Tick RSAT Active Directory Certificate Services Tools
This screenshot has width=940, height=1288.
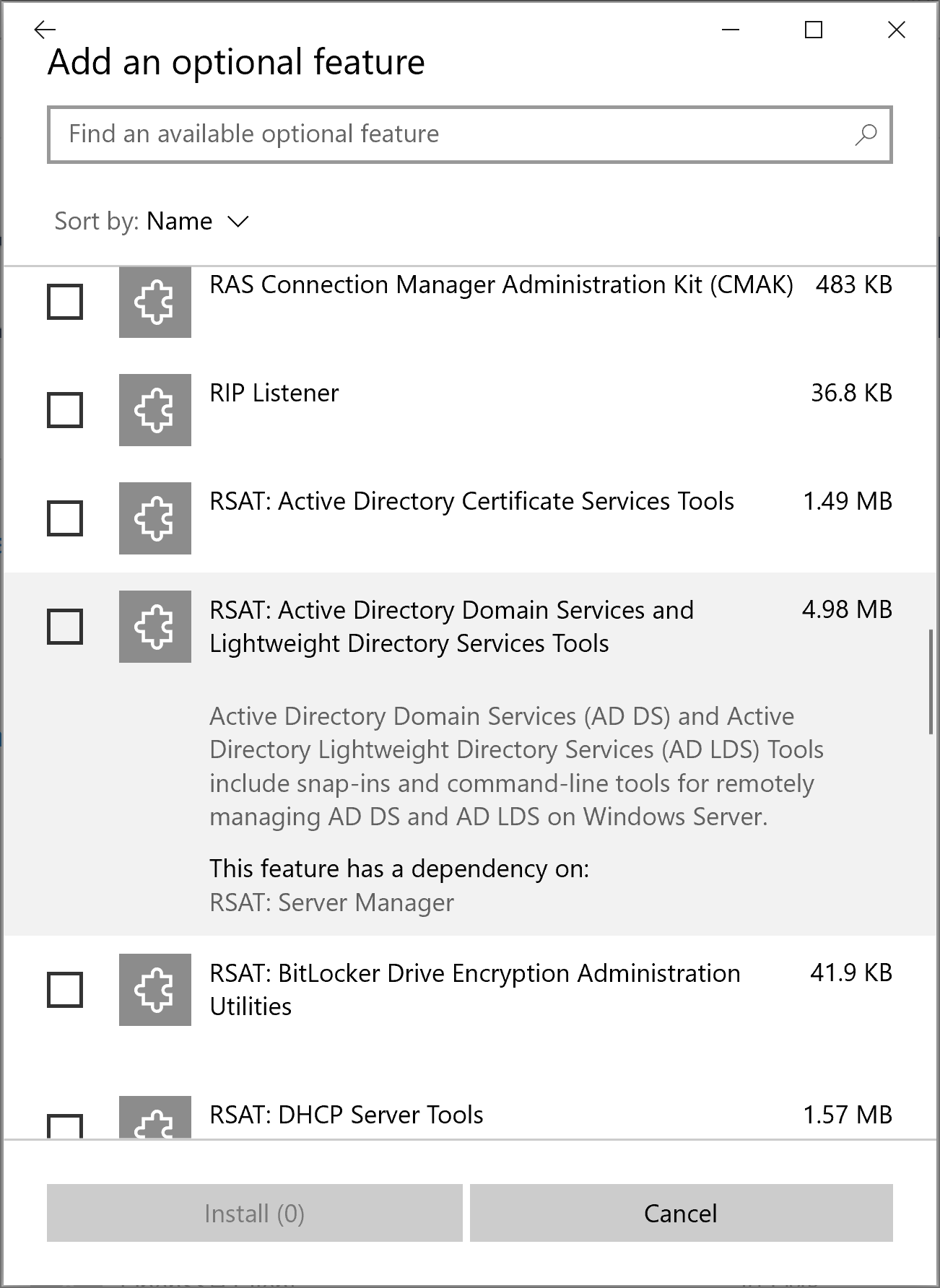tap(65, 518)
